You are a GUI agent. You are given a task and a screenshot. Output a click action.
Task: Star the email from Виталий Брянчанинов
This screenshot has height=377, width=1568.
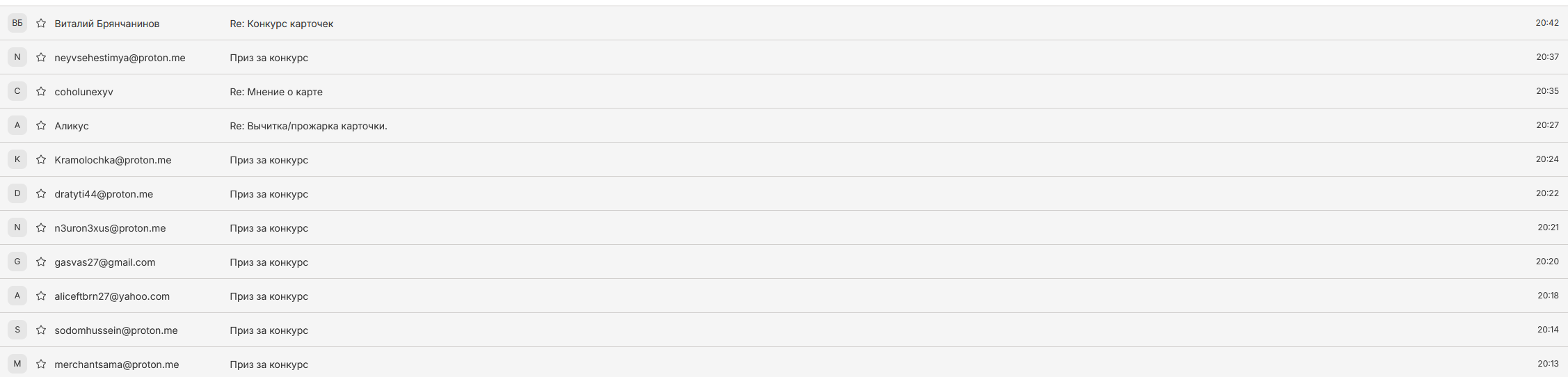[x=41, y=24]
